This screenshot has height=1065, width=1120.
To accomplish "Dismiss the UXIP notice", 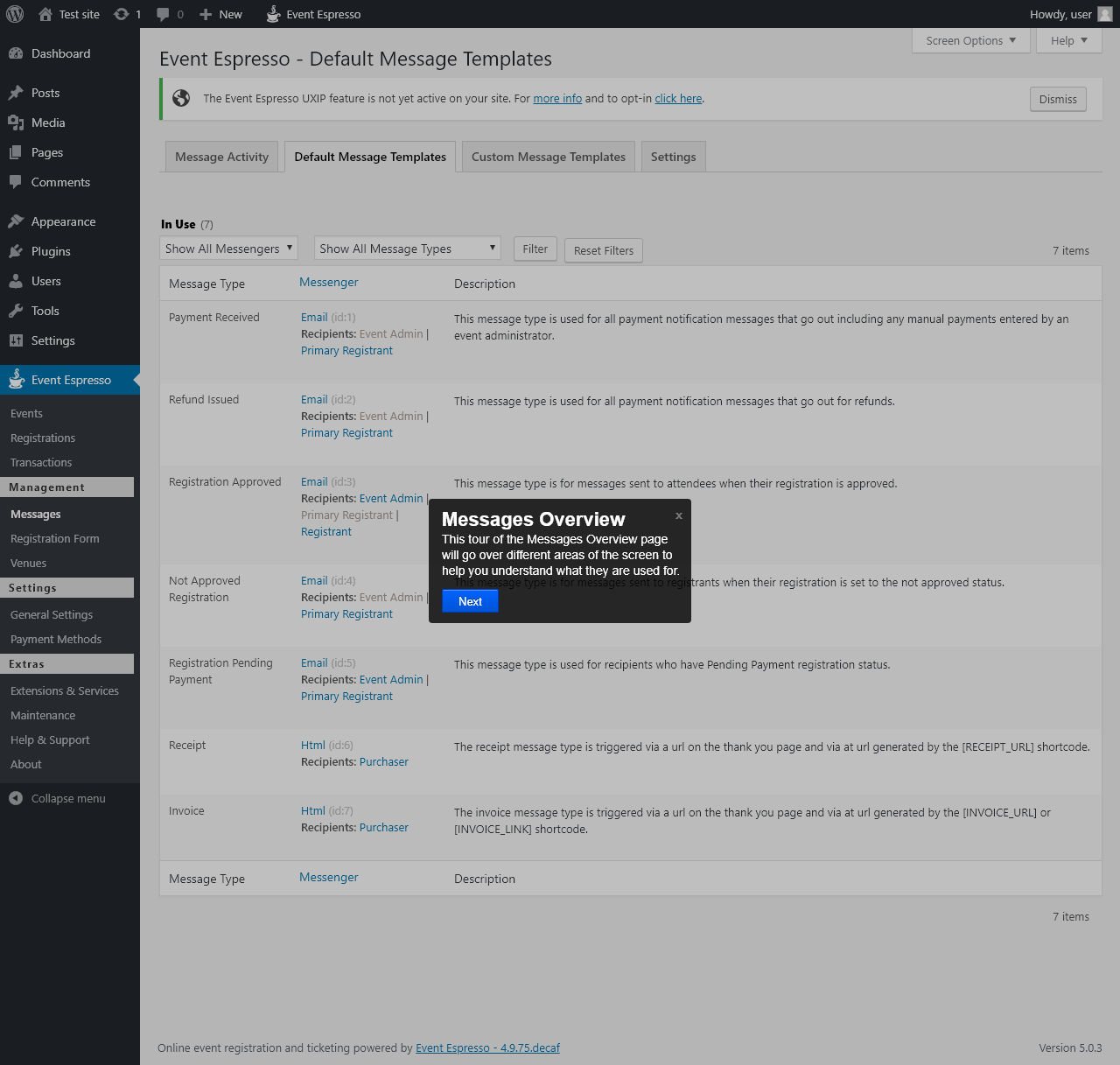I will (x=1058, y=99).
